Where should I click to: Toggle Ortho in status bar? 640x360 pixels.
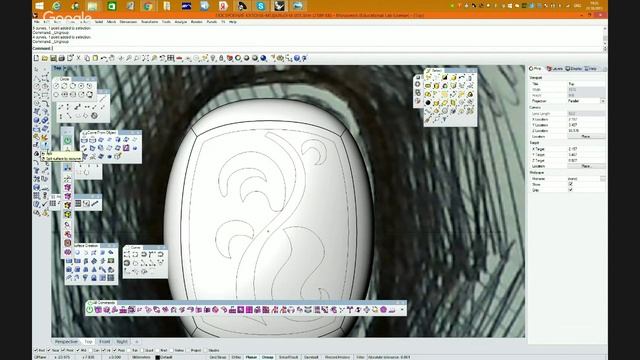pyautogui.click(x=236, y=357)
